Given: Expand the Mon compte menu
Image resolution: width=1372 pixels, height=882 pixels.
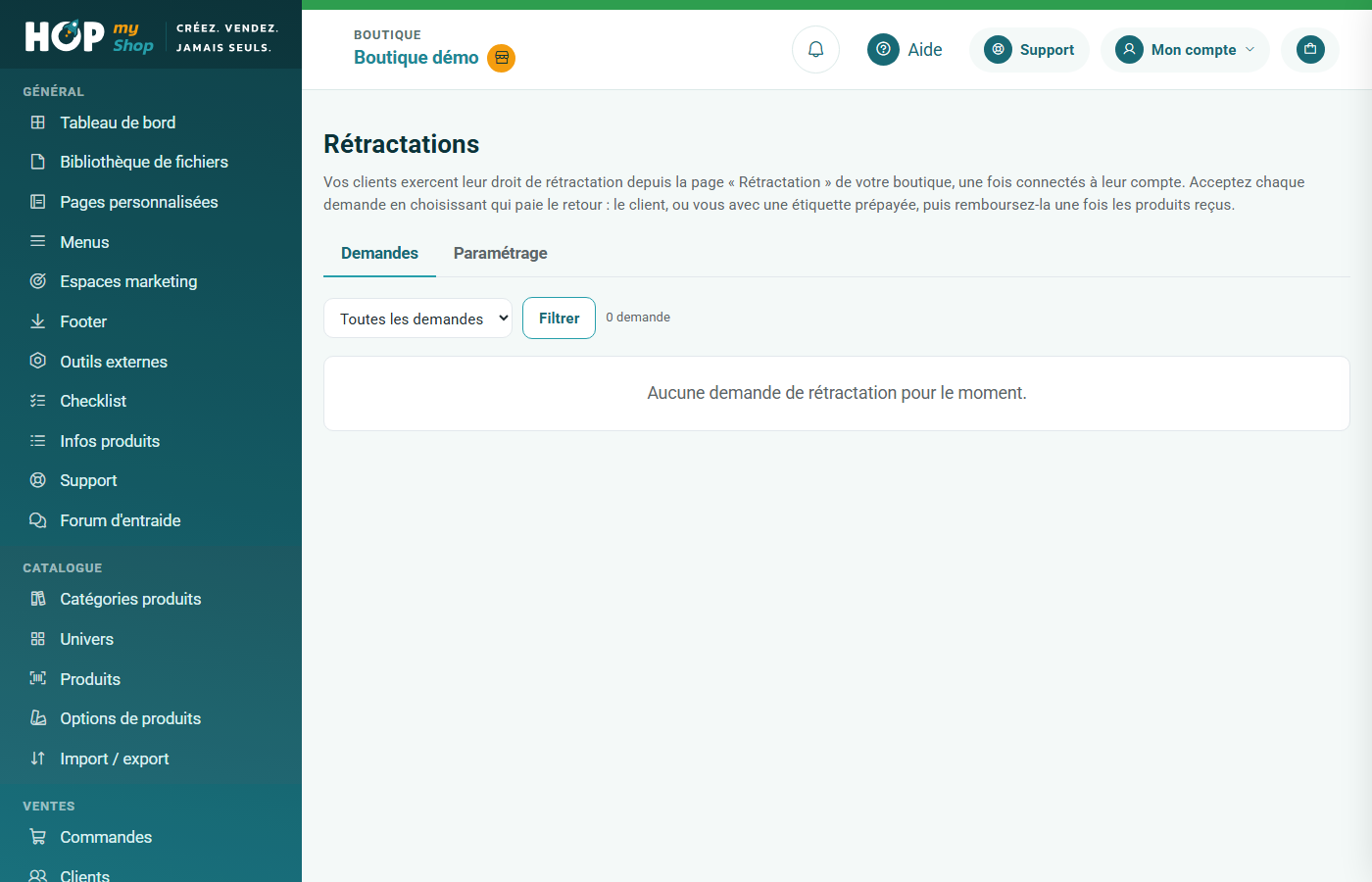Looking at the screenshot, I should click(x=1185, y=49).
